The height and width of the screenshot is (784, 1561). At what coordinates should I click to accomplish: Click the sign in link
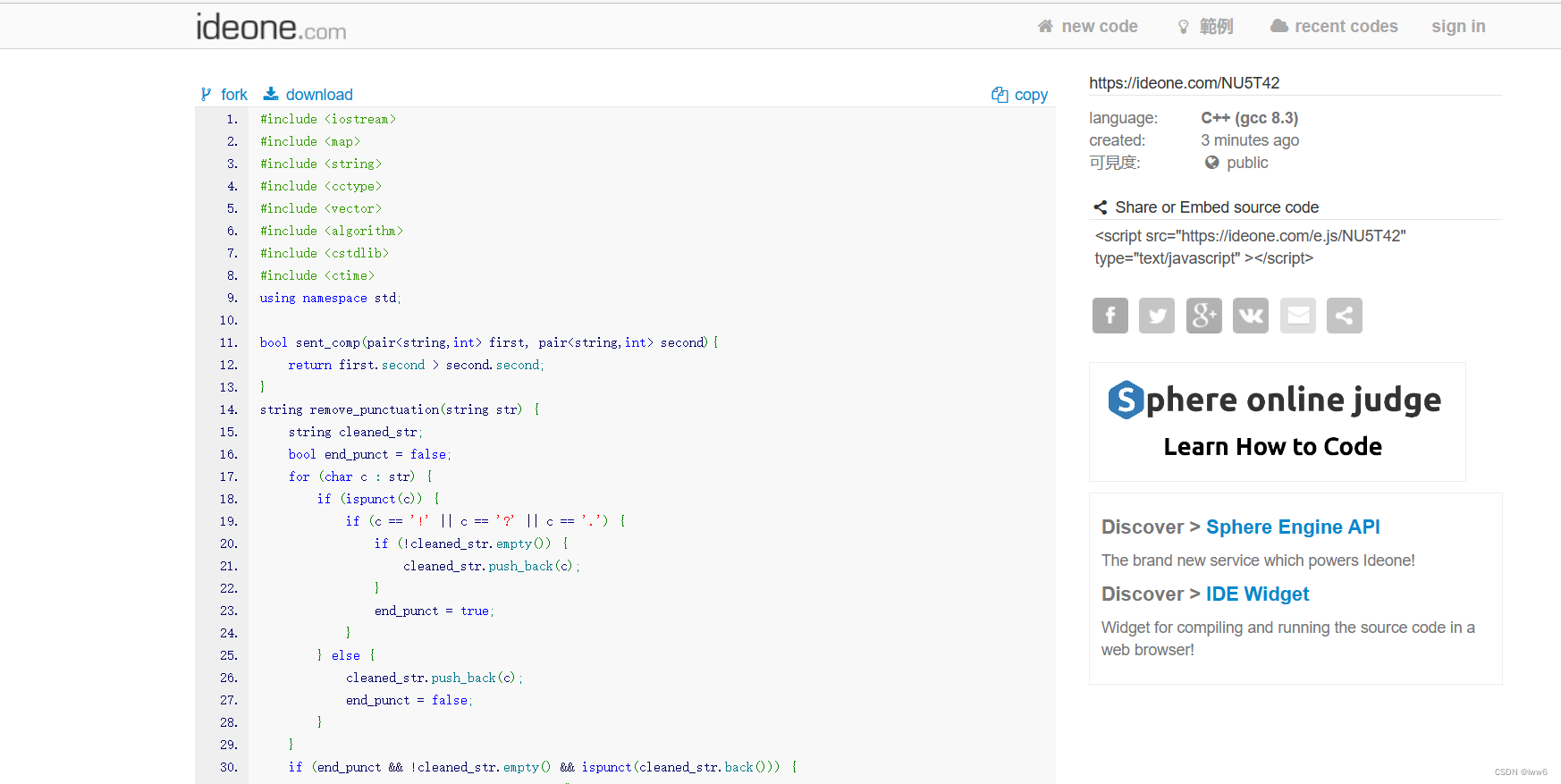(x=1458, y=27)
